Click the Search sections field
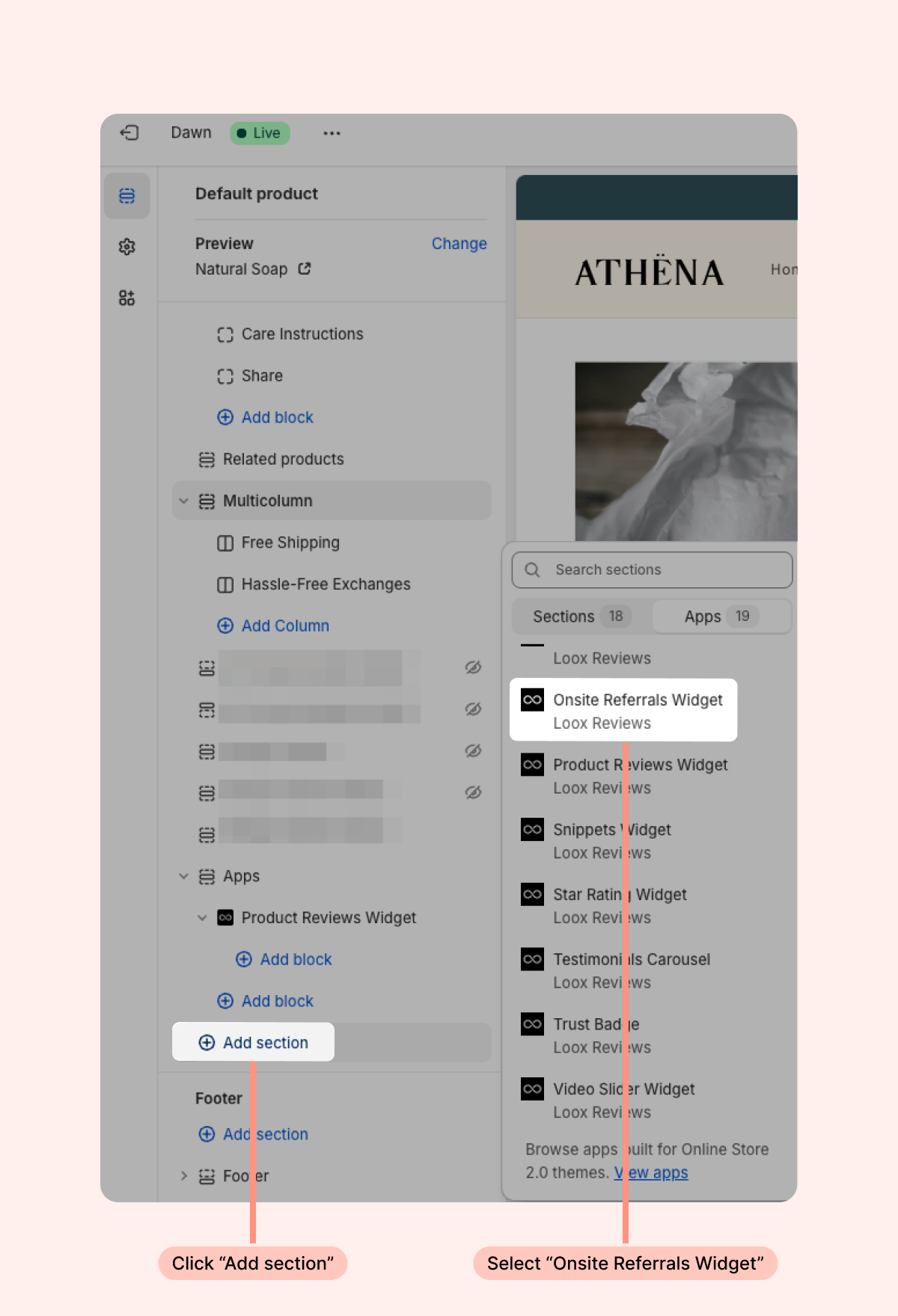 tap(652, 570)
